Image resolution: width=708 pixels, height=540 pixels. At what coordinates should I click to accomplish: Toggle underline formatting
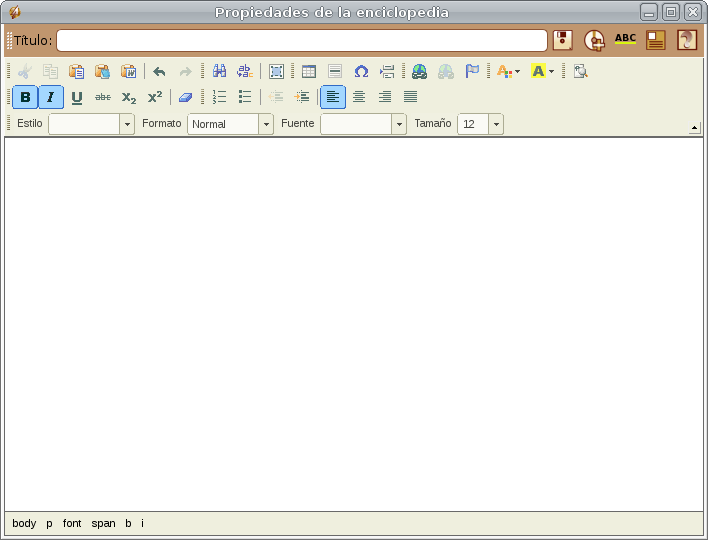(77, 97)
